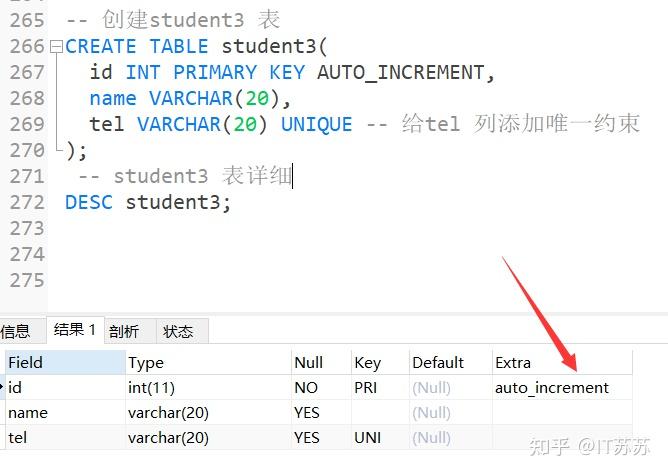Image resolution: width=668 pixels, height=475 pixels.
Task: Click line number 275 in gutter
Action: [x=27, y=280]
